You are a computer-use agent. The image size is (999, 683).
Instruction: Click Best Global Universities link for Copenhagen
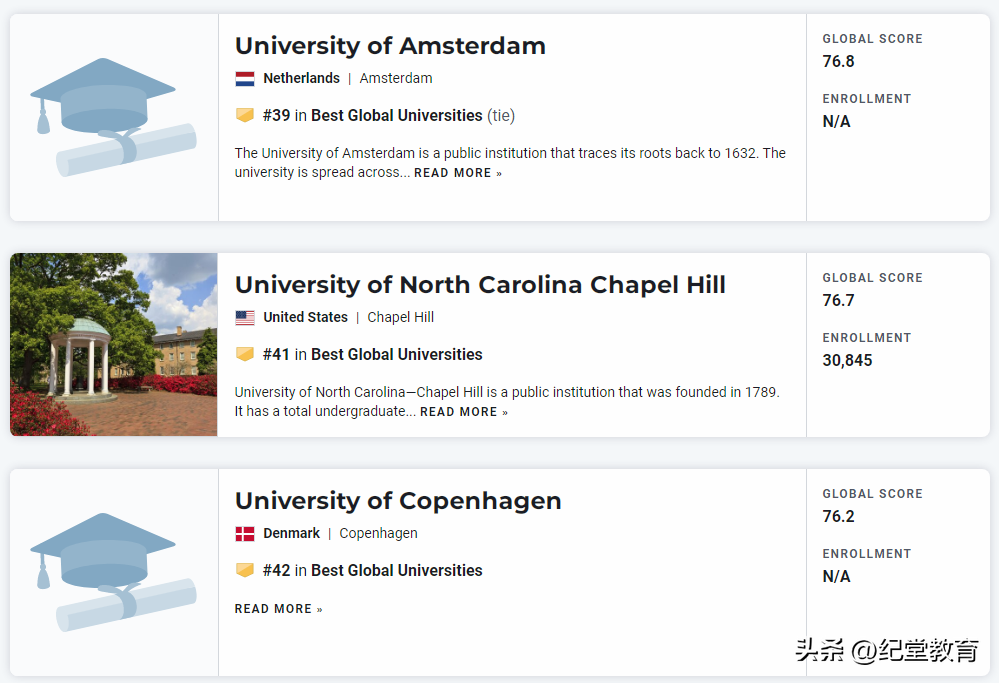(397, 571)
